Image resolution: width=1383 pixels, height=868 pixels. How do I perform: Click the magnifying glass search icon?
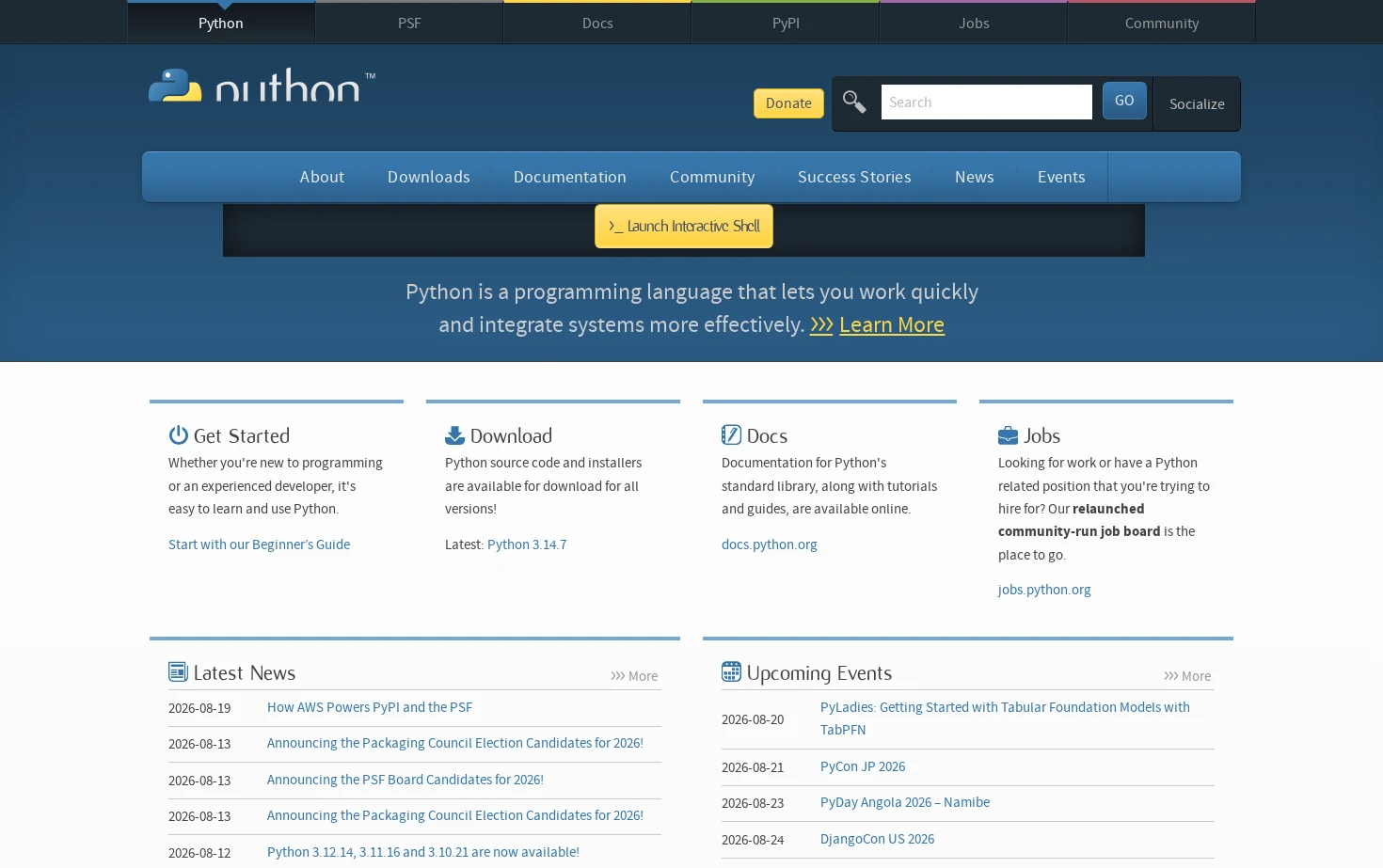pos(854,102)
